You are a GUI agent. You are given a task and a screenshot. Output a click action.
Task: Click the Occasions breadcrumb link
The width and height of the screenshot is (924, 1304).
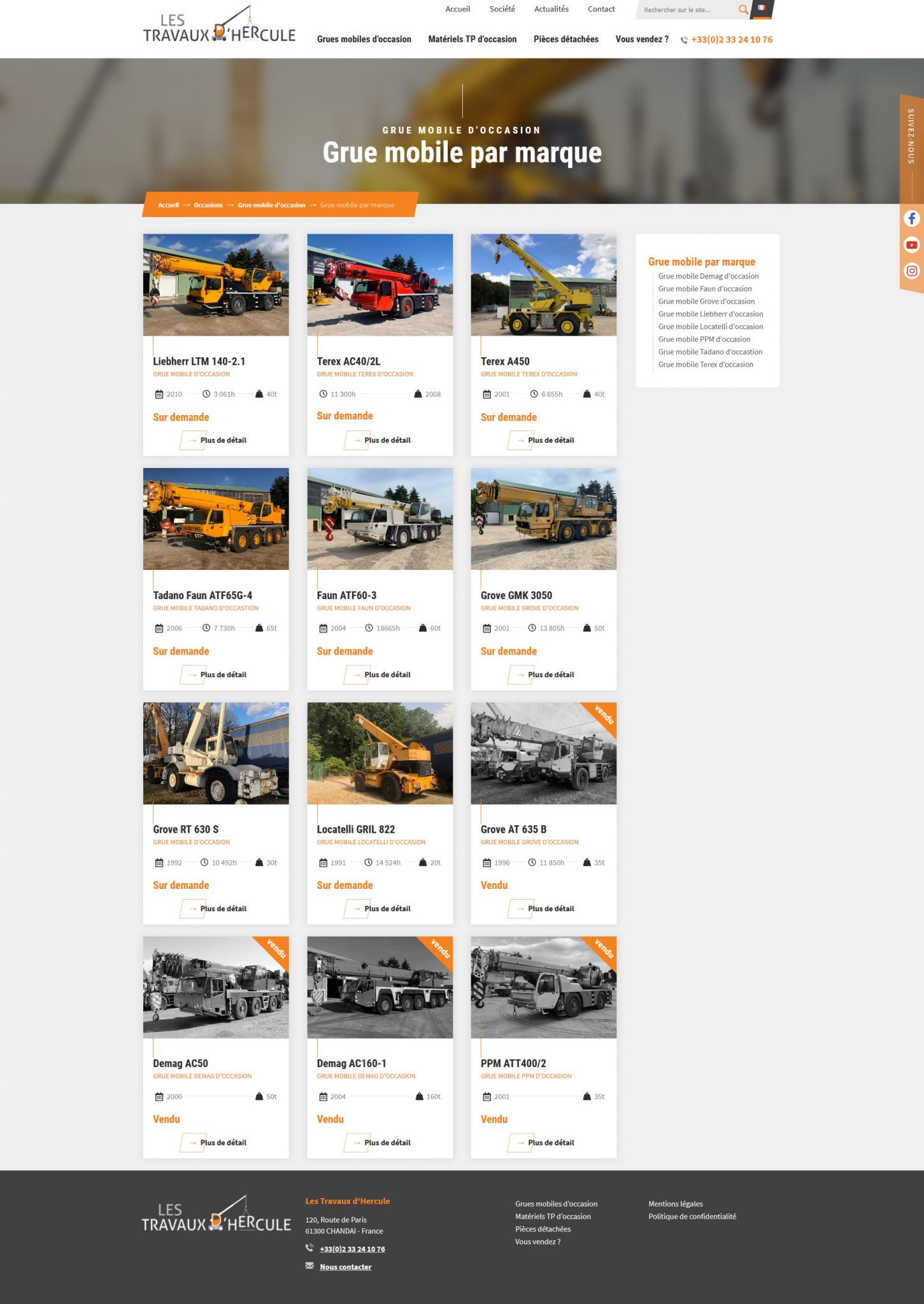coord(208,205)
